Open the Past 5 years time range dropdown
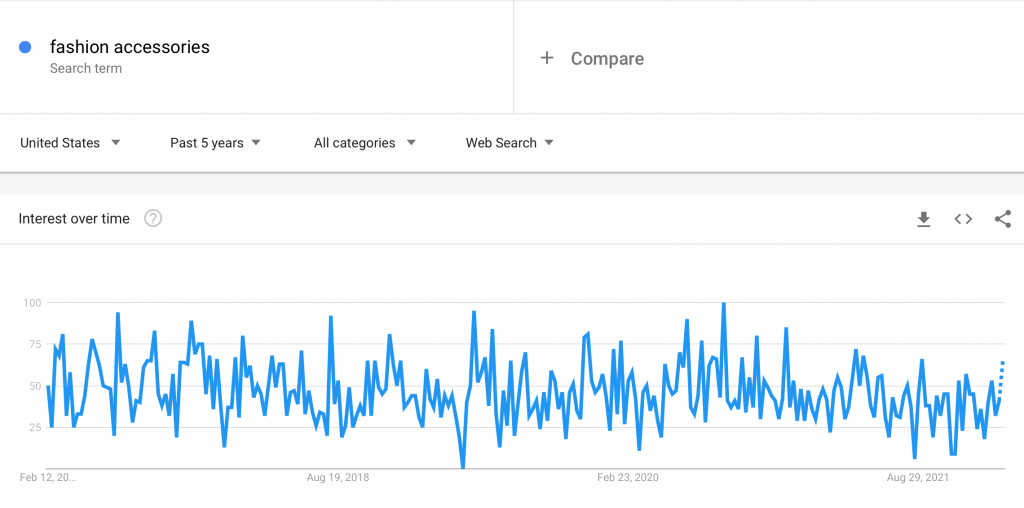 pyautogui.click(x=215, y=143)
